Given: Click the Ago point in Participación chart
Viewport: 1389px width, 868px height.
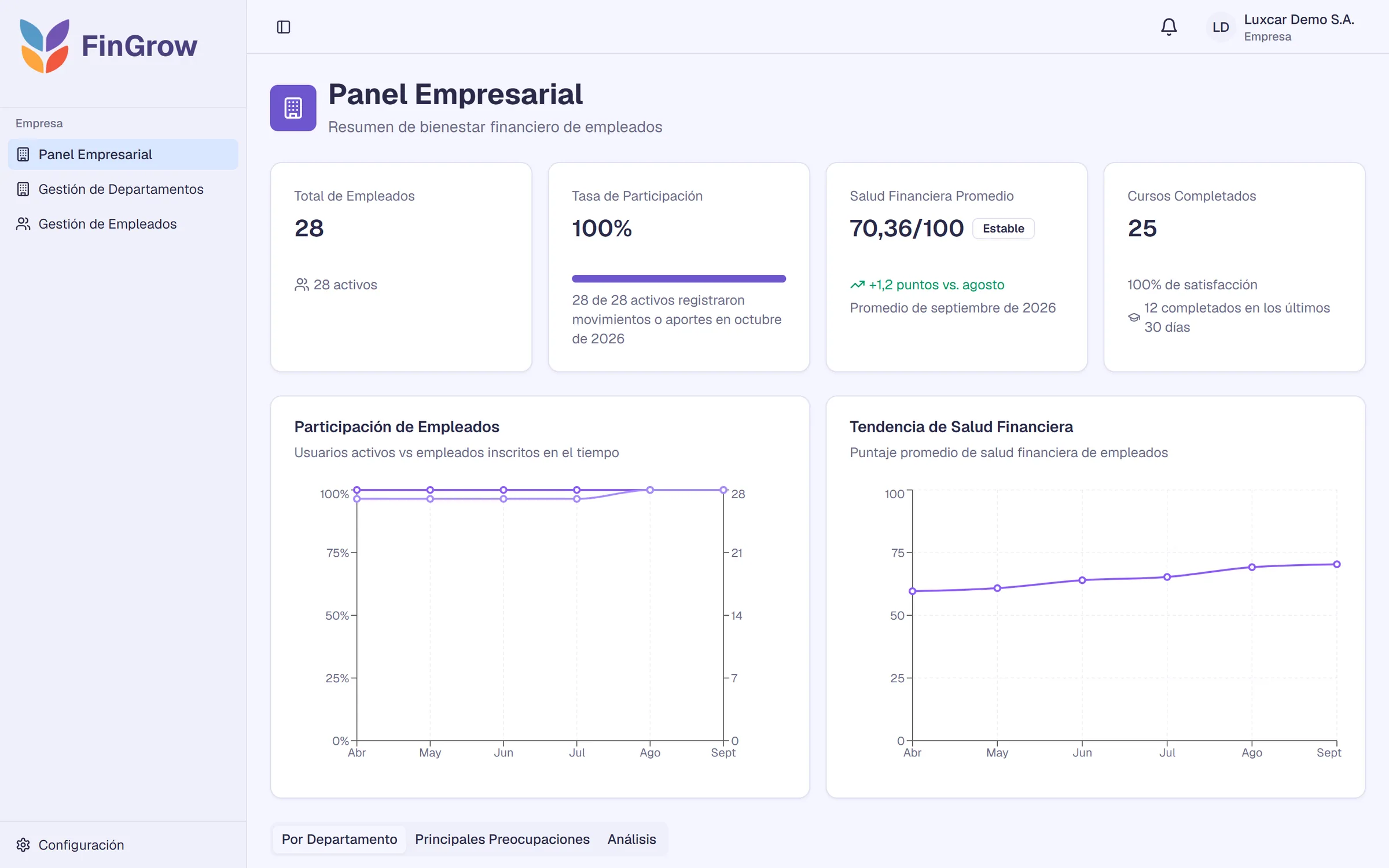Looking at the screenshot, I should 650,490.
